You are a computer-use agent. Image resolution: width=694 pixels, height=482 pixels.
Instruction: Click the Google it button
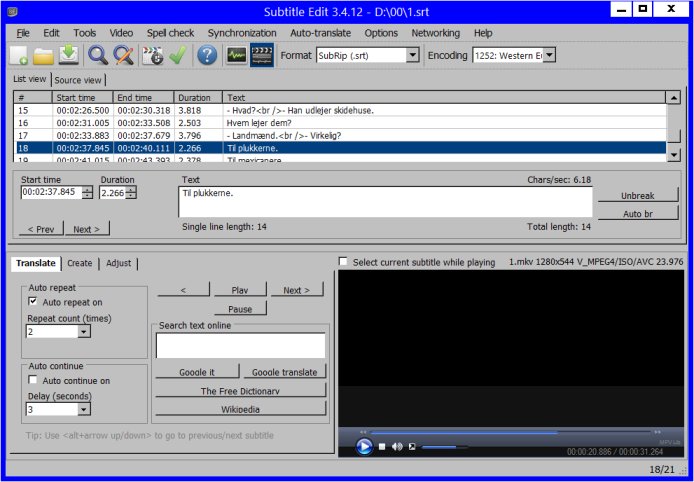197,372
